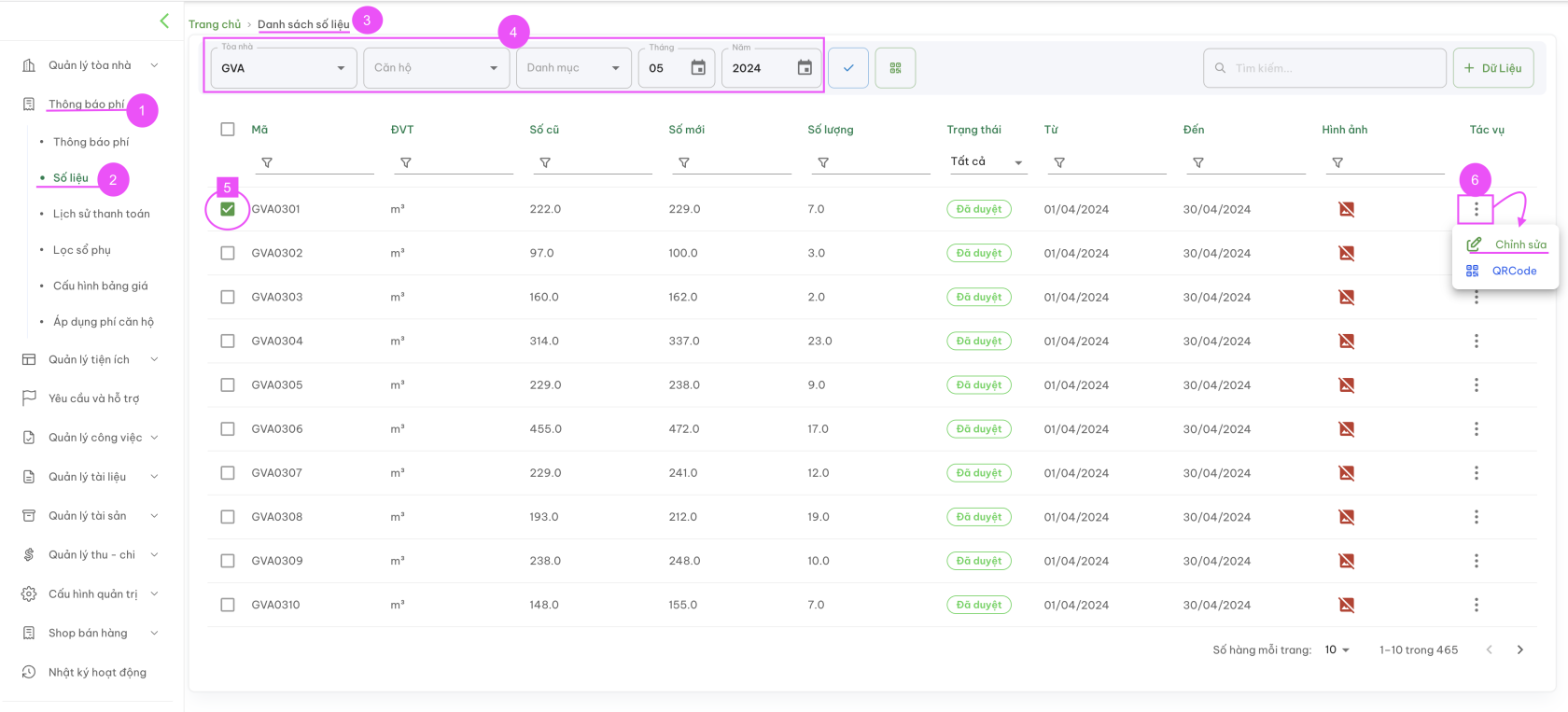Click no-image icon for GVA0305
This screenshot has width=1568, height=712.
[1347, 384]
